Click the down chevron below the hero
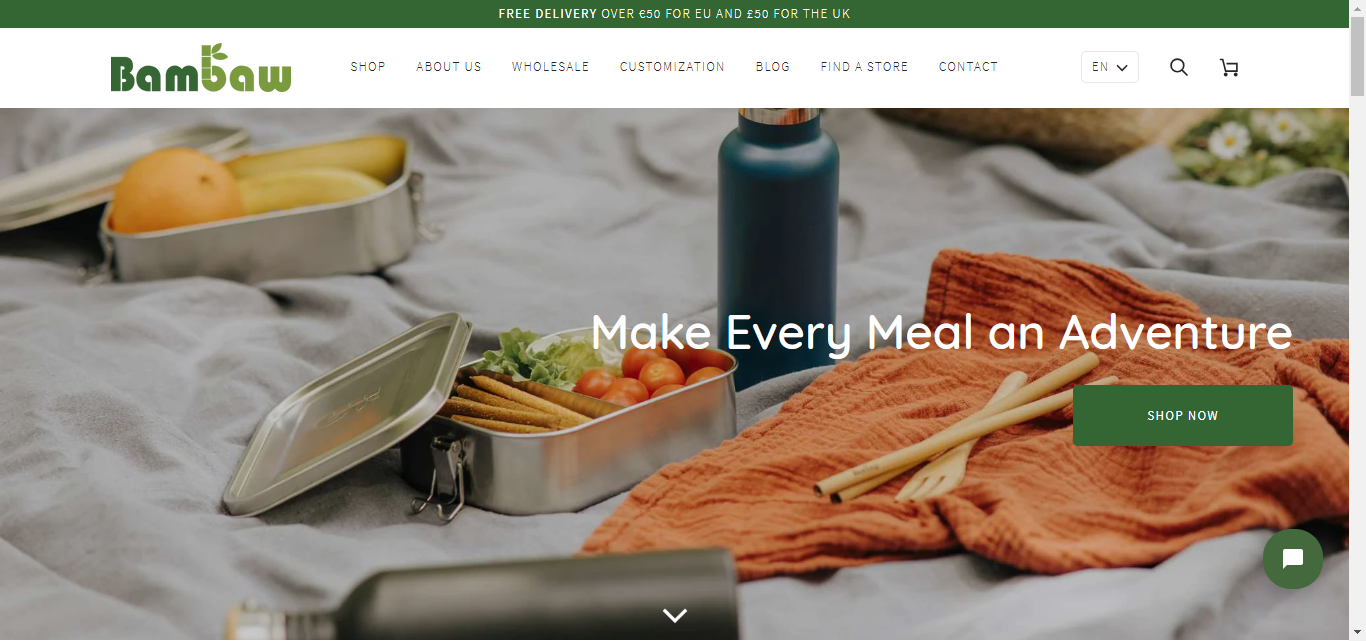Image resolution: width=1366 pixels, height=641 pixels. 675,615
